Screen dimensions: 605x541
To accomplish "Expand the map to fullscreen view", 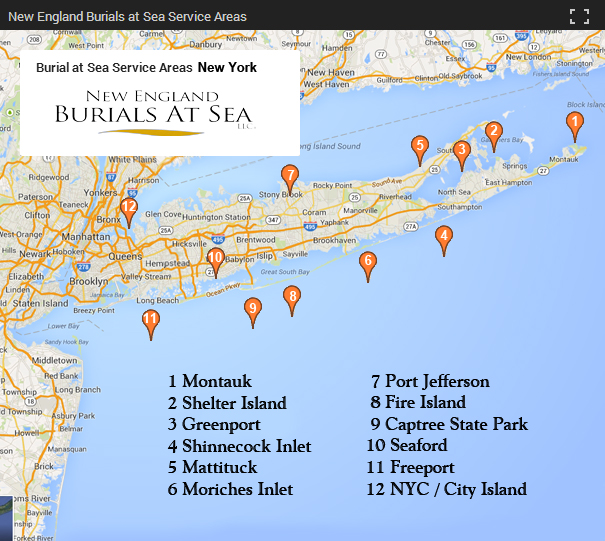I will (579, 16).
